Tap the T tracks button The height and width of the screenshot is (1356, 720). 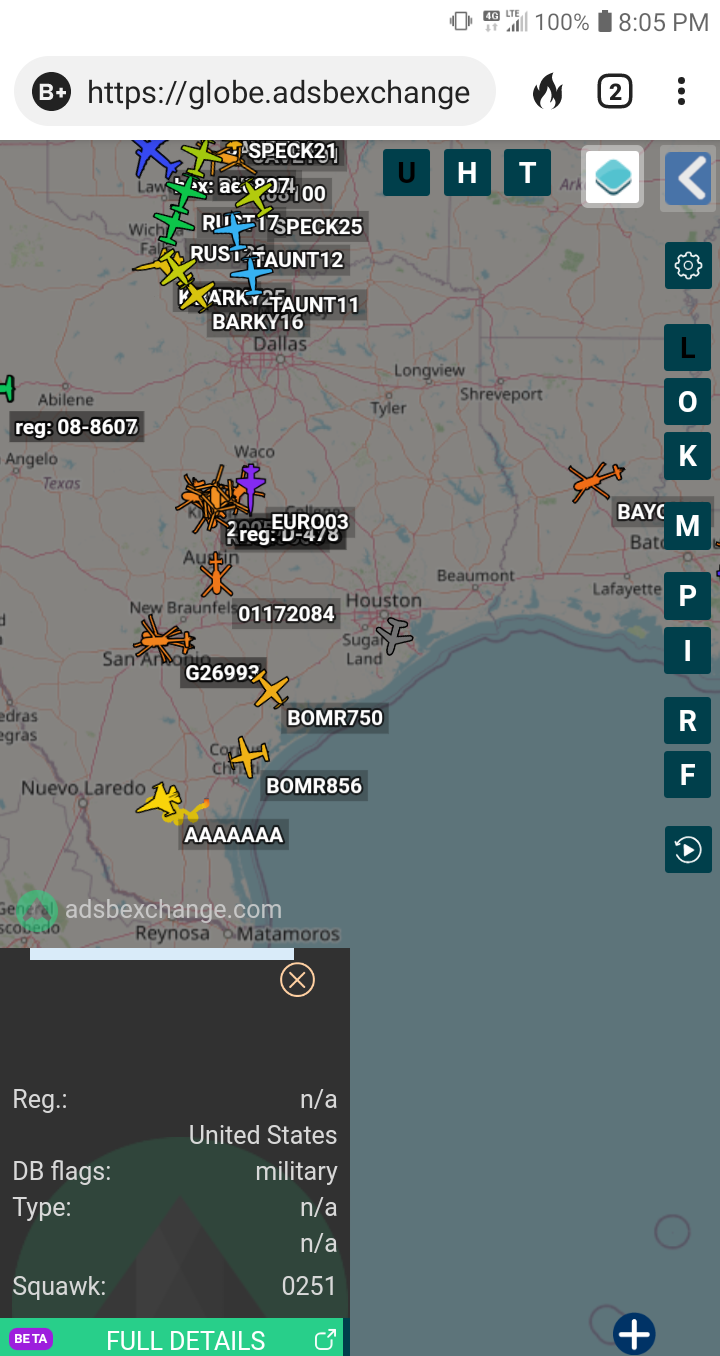(528, 172)
